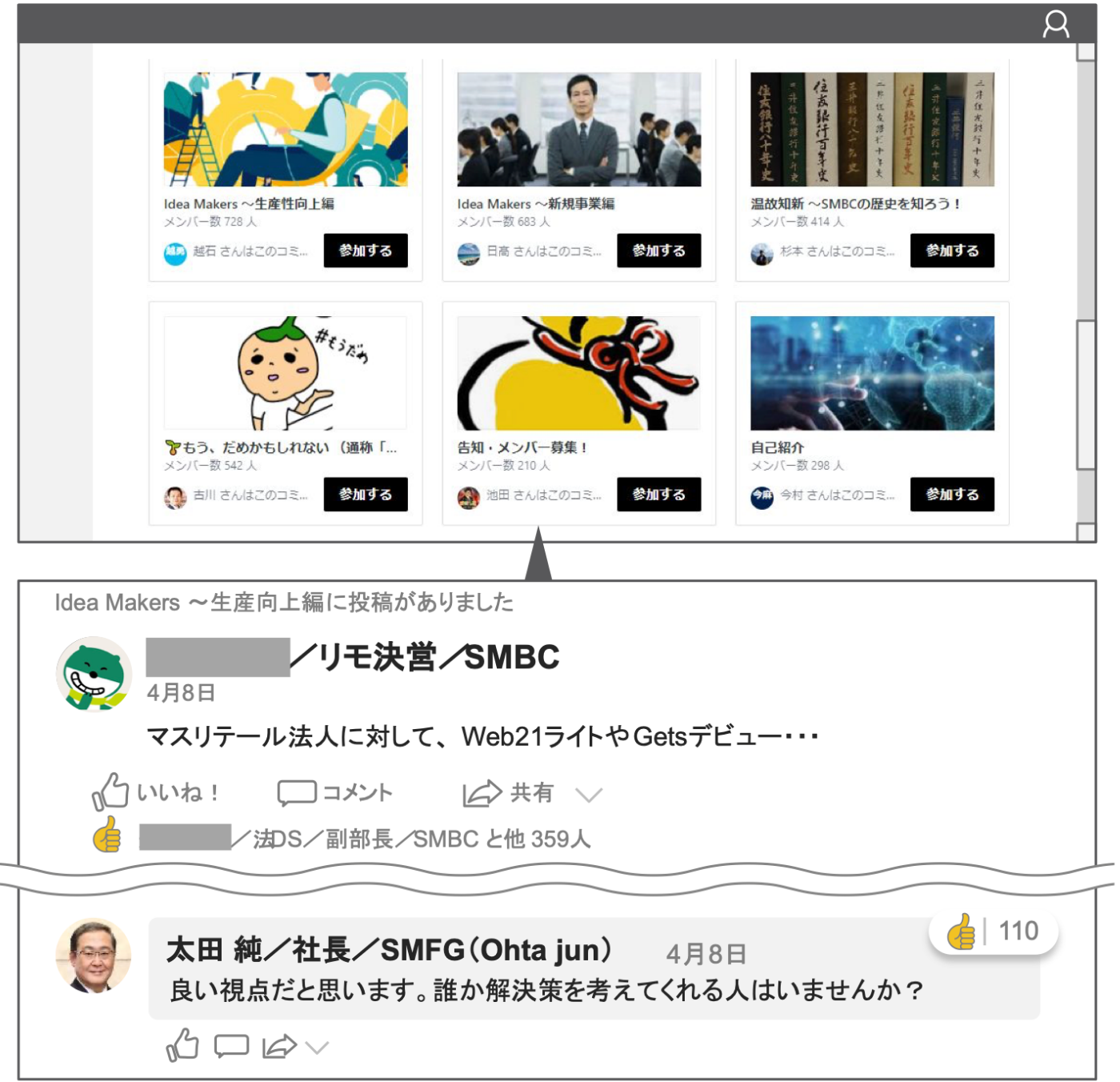The image size is (1120, 1082).
Task: Join the 告知・メンバー募集 community
Action: (x=659, y=495)
